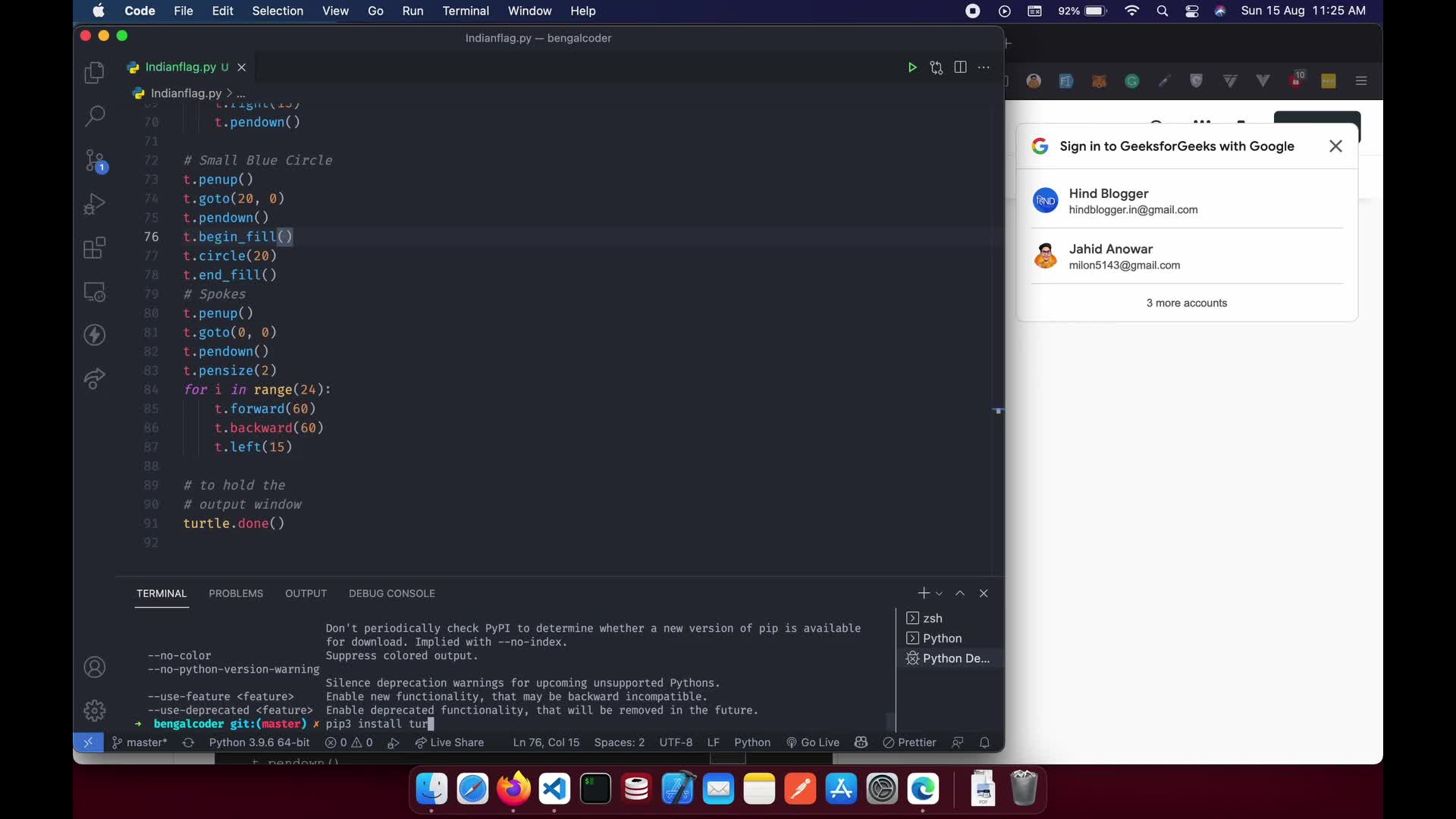Click the feedback icon in status bar
The image size is (1456, 819).
(x=958, y=742)
